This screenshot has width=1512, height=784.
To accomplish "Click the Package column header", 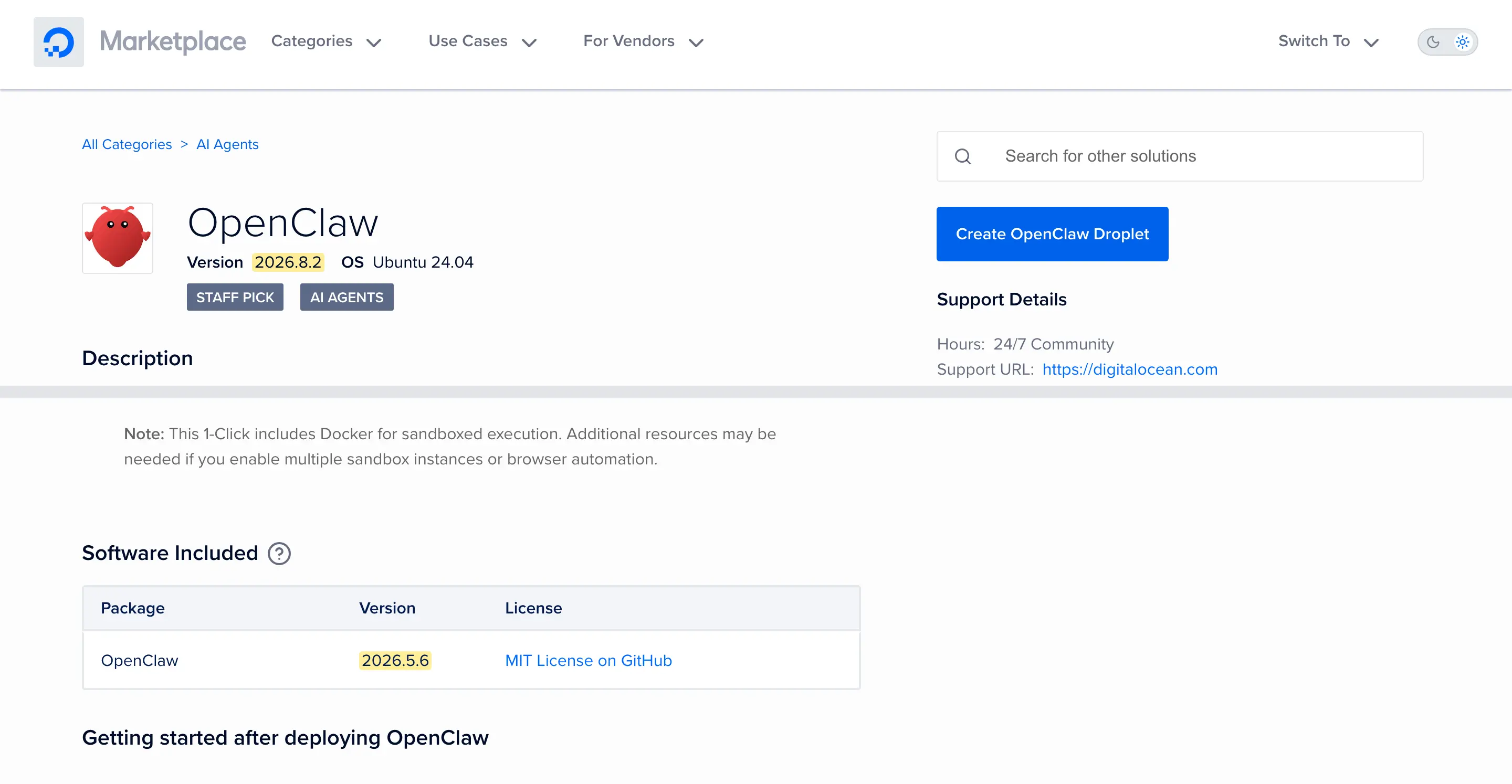I will click(x=133, y=608).
